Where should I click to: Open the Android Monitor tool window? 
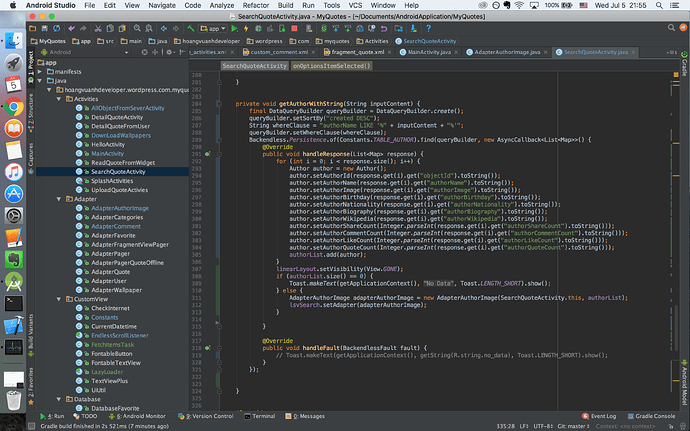coord(137,416)
